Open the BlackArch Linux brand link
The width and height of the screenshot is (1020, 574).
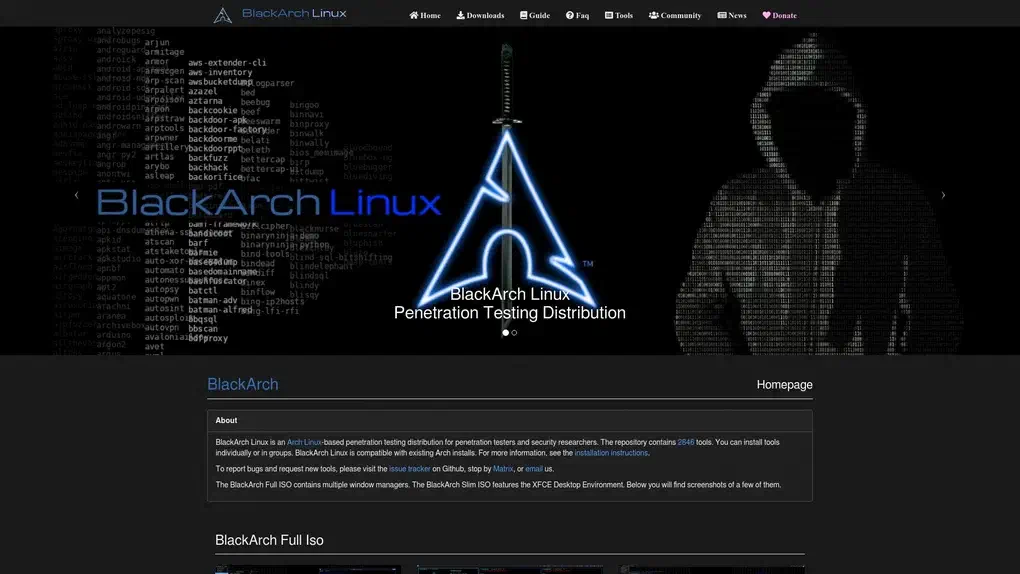tap(294, 13)
